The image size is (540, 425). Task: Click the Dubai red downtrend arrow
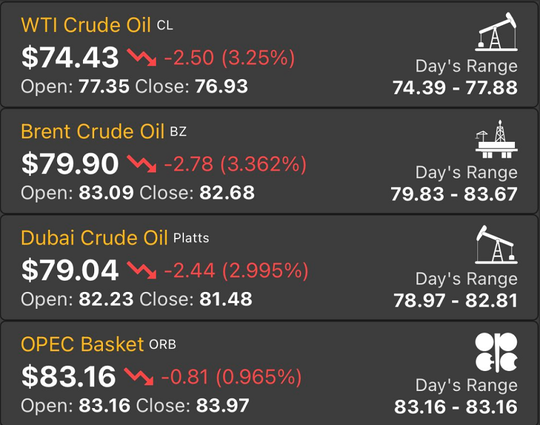[x=142, y=270]
